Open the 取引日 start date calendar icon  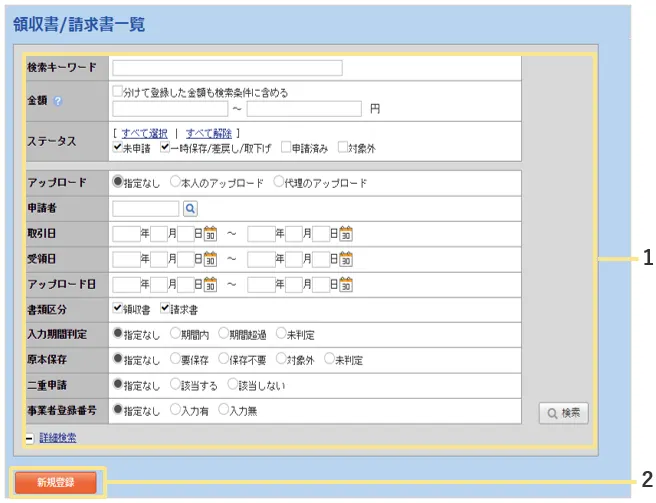210,234
